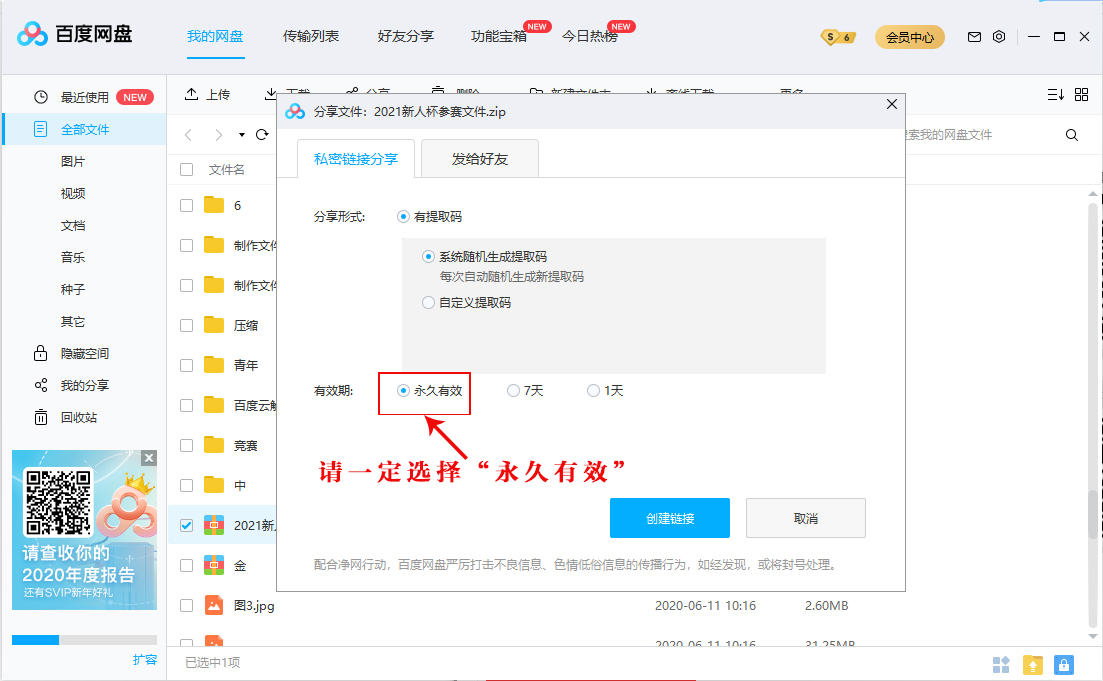
Task: Open the coin points badge icon
Action: coord(838,37)
